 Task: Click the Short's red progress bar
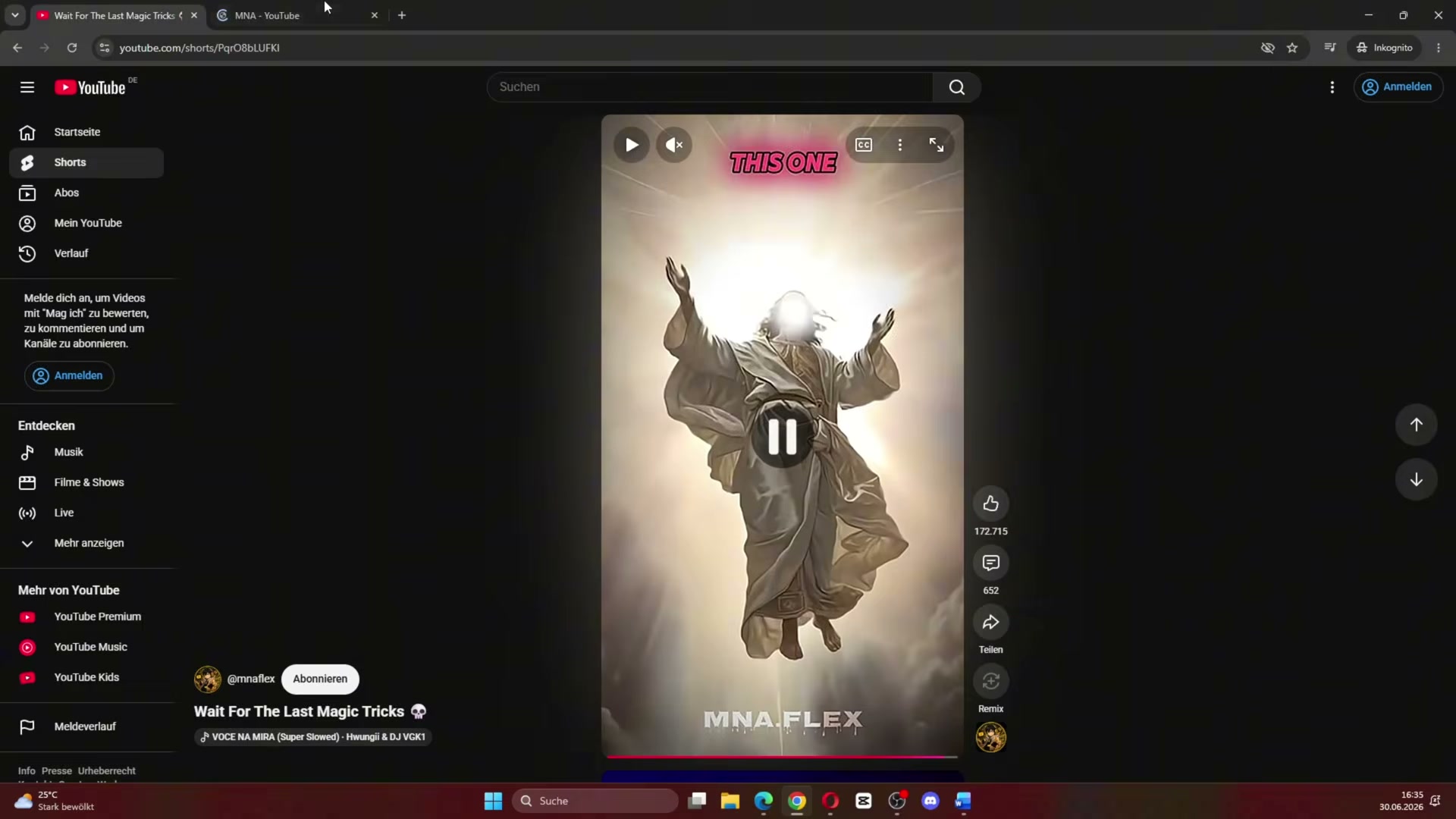pyautogui.click(x=783, y=756)
